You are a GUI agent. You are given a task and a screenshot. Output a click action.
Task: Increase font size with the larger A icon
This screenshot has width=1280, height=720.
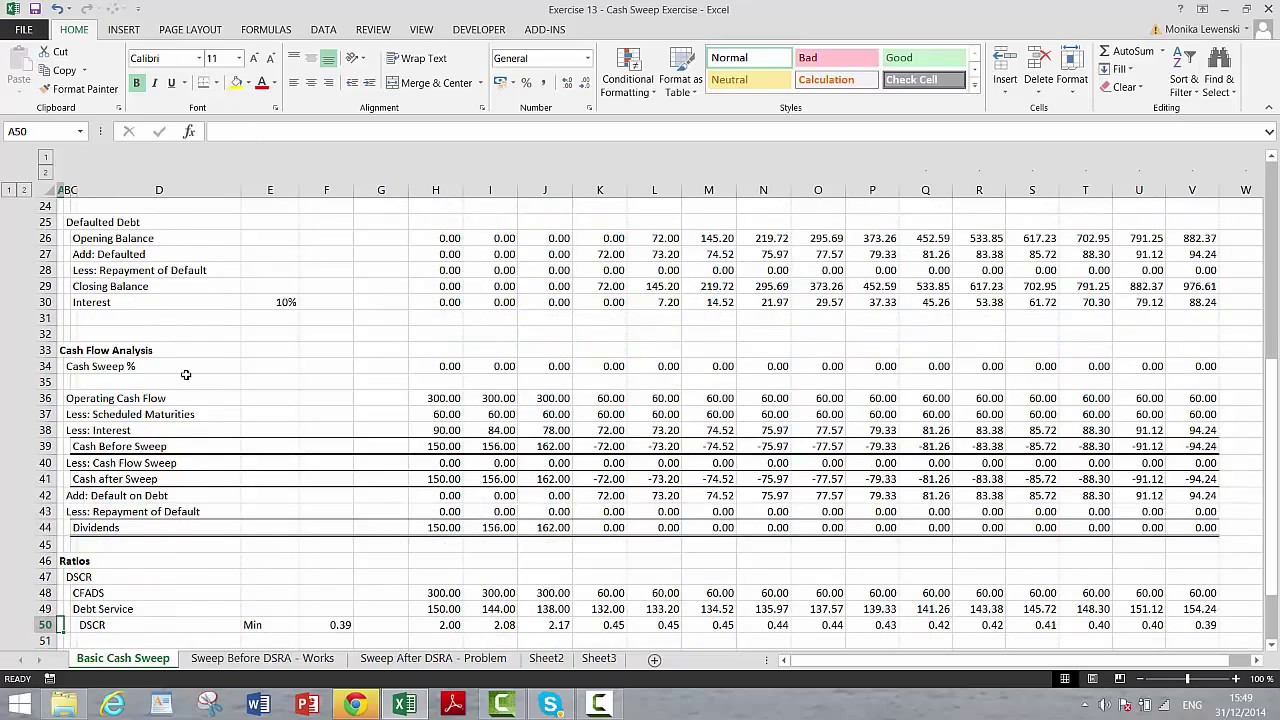[254, 59]
